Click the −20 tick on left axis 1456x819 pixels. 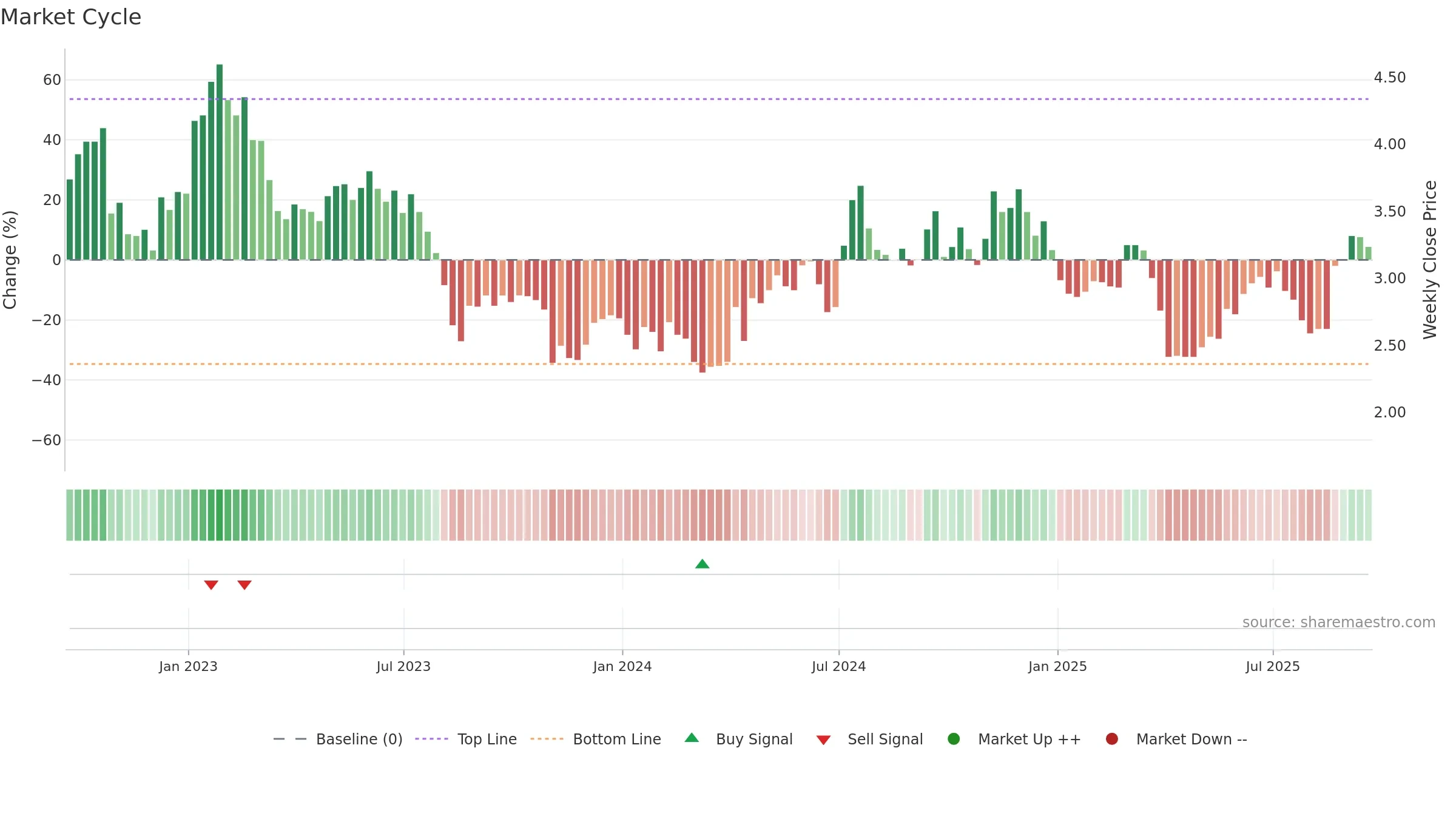47,320
